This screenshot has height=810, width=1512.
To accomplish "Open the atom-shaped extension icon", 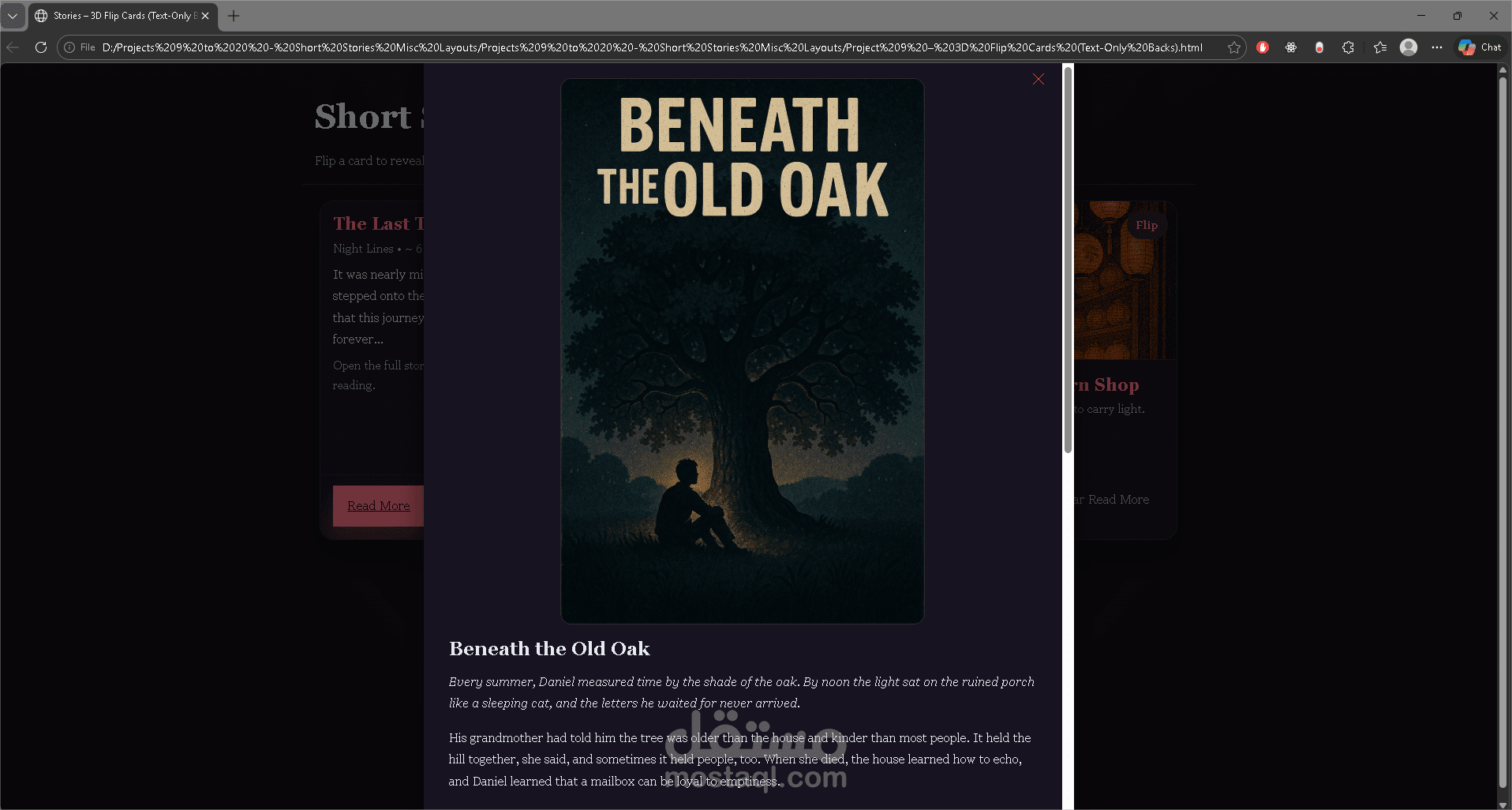I will point(1291,47).
